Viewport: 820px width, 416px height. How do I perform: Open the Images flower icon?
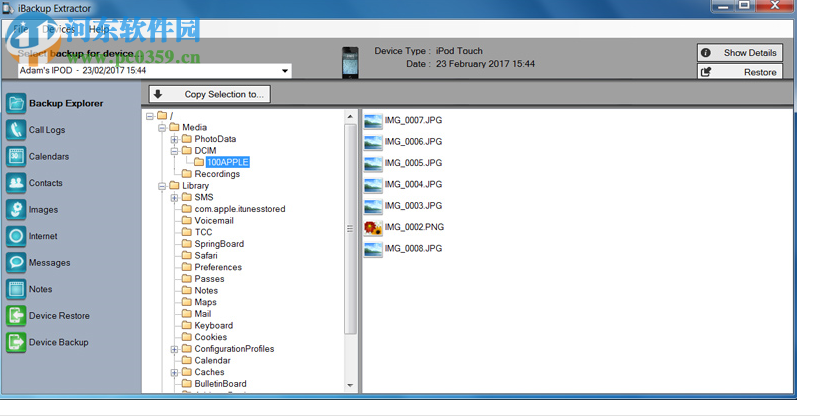click(x=16, y=209)
